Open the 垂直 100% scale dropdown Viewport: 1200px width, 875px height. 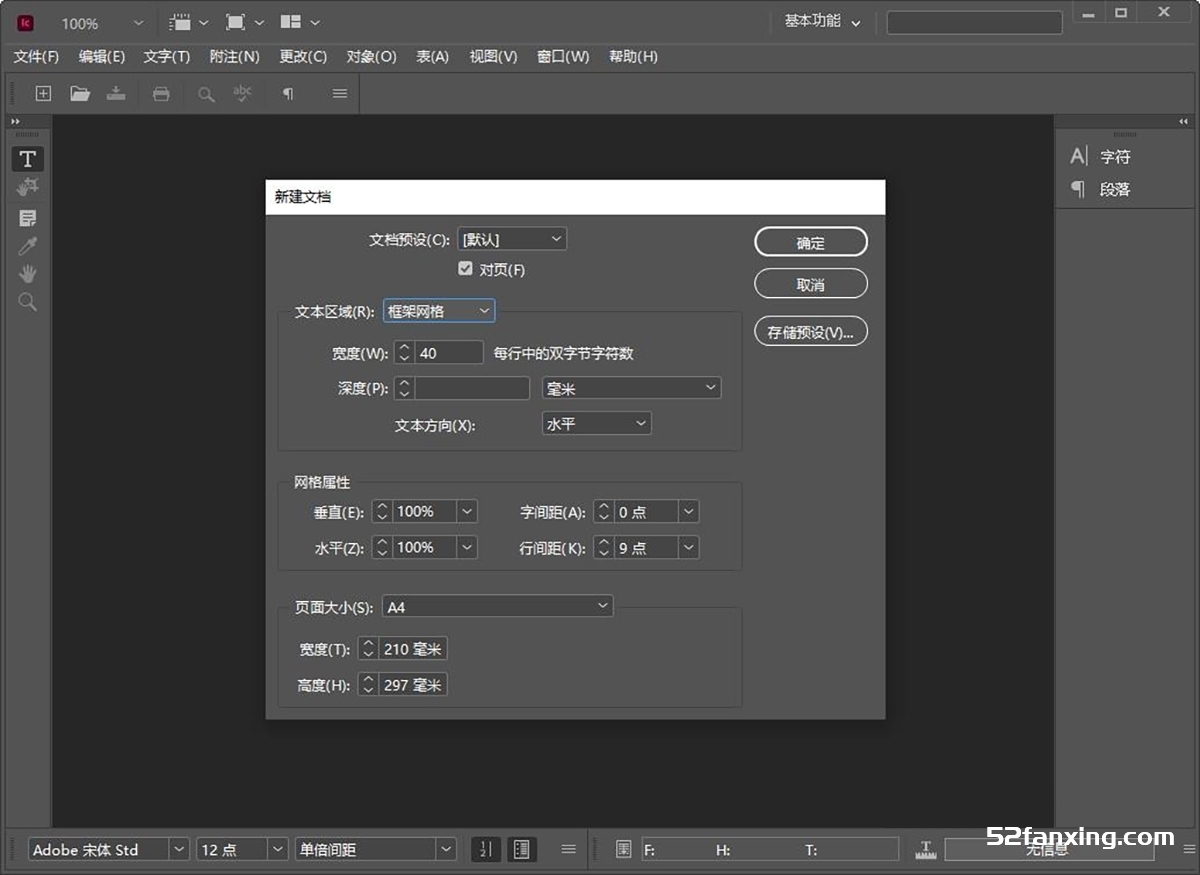(468, 511)
